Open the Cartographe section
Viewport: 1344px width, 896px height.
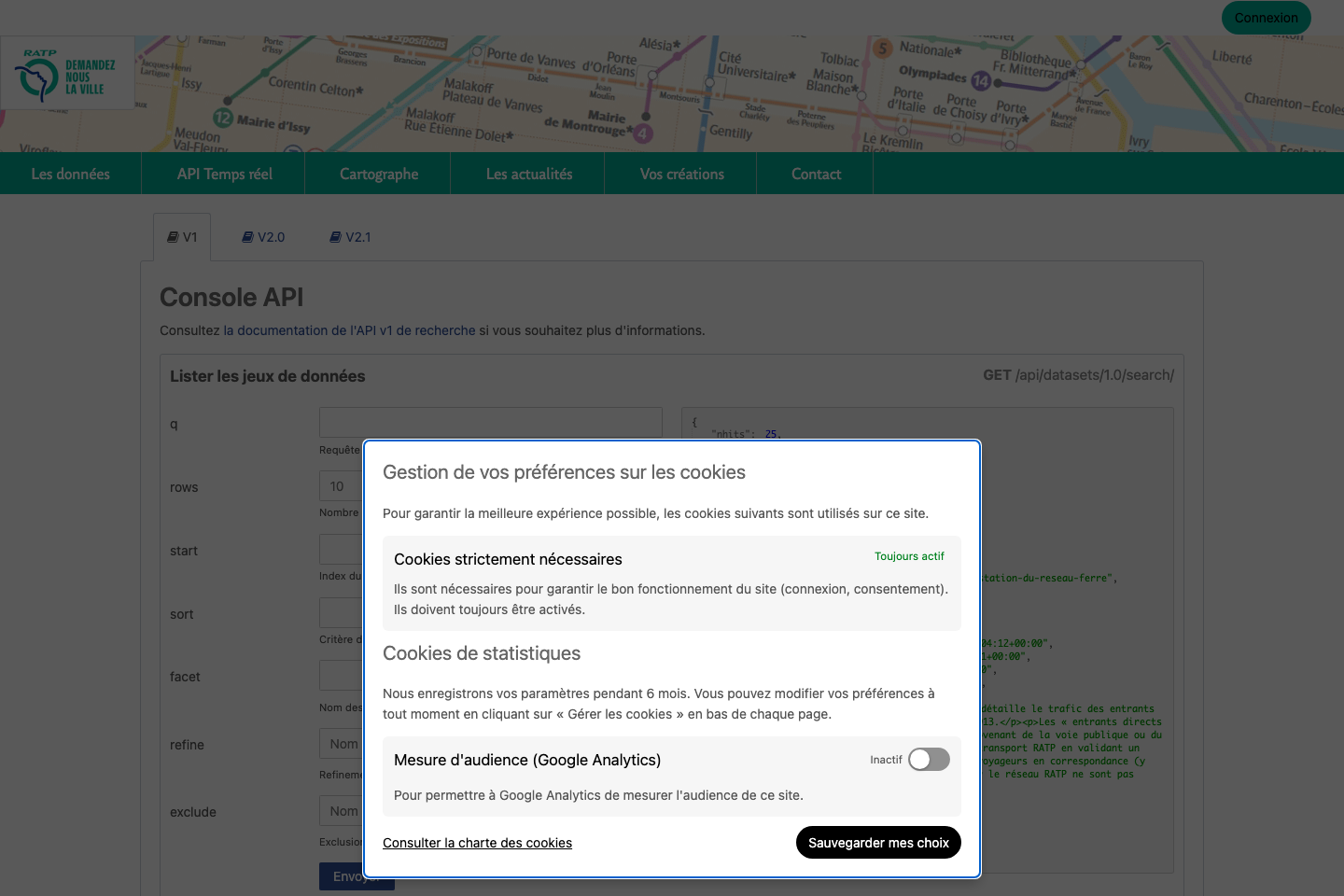(x=378, y=173)
